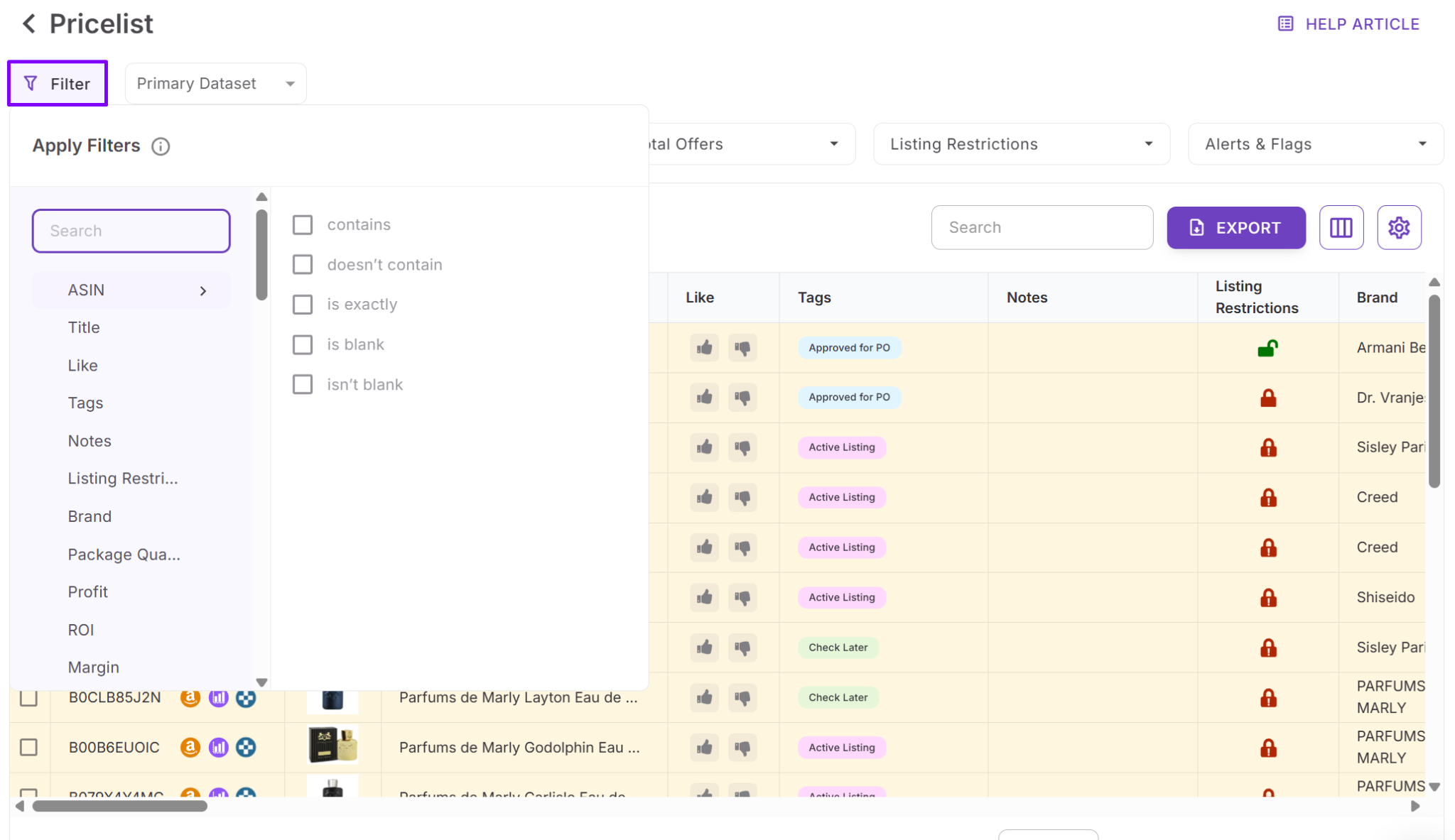Click the thumbs up on Armani row

pos(704,347)
